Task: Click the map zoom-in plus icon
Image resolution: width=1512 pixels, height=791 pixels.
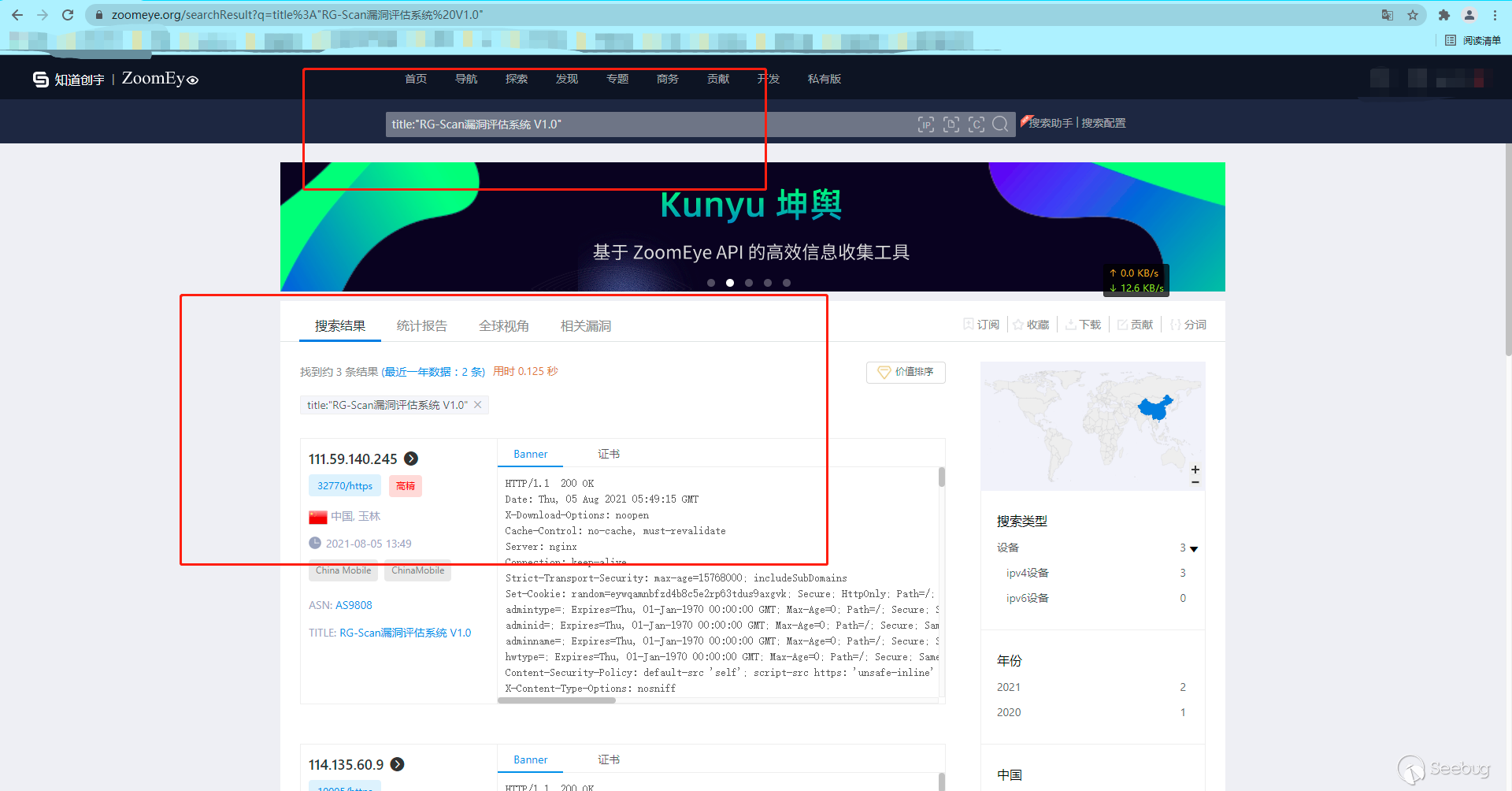Action: click(x=1195, y=469)
